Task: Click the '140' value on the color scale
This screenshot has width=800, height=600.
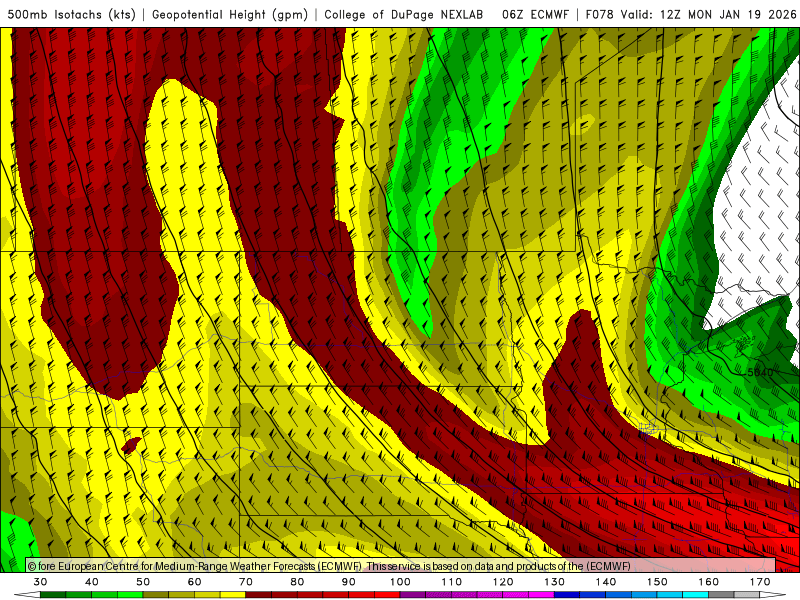Action: (x=606, y=582)
